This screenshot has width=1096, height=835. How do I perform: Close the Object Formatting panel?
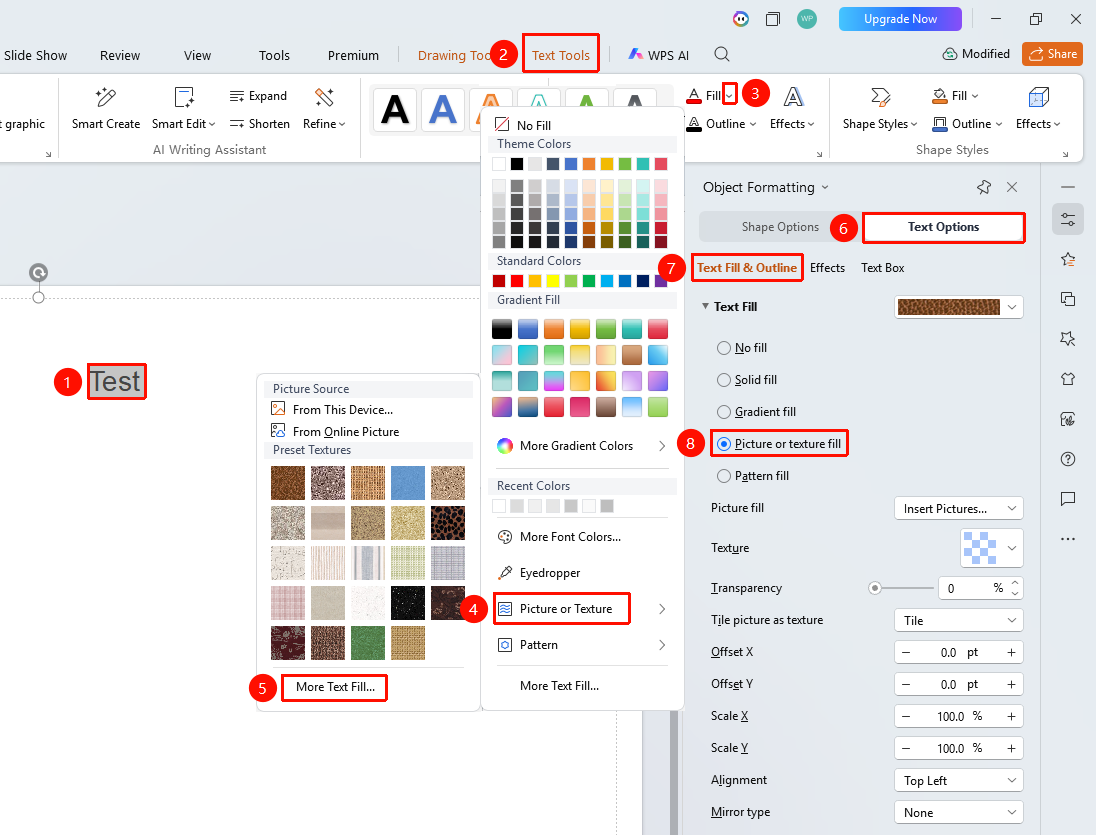click(1012, 187)
